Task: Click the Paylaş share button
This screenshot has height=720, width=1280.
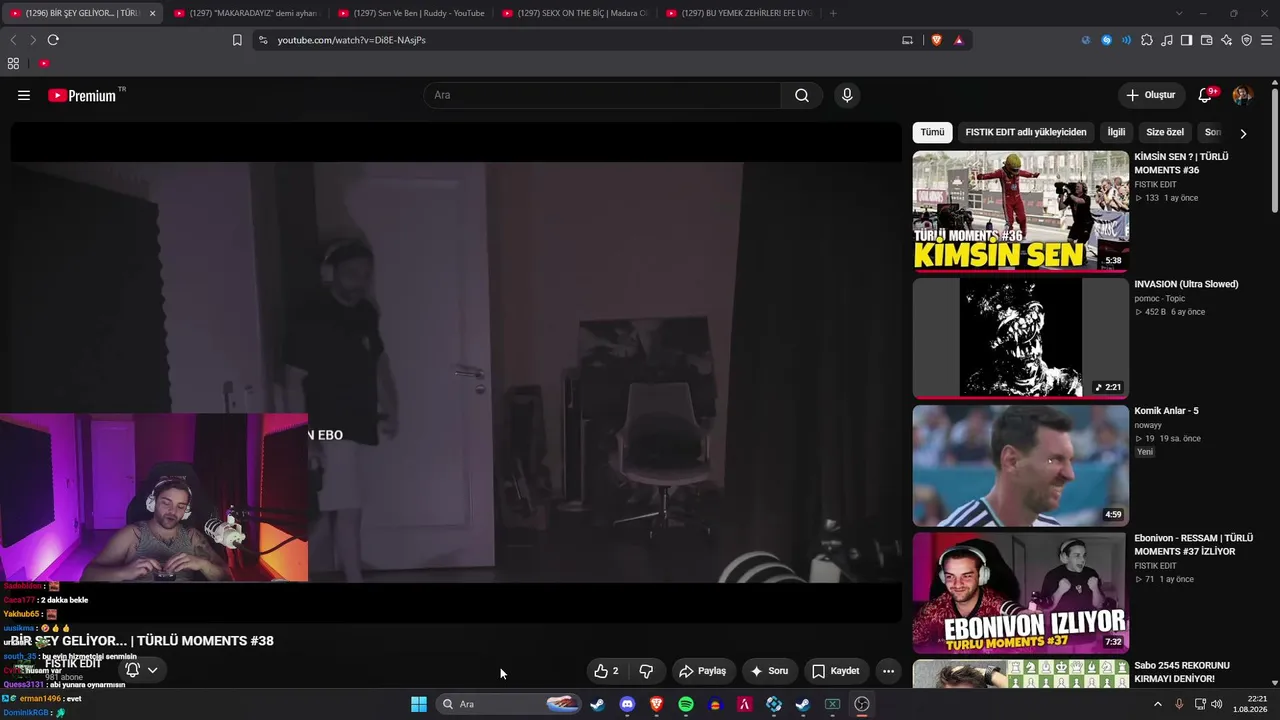Action: click(x=702, y=671)
